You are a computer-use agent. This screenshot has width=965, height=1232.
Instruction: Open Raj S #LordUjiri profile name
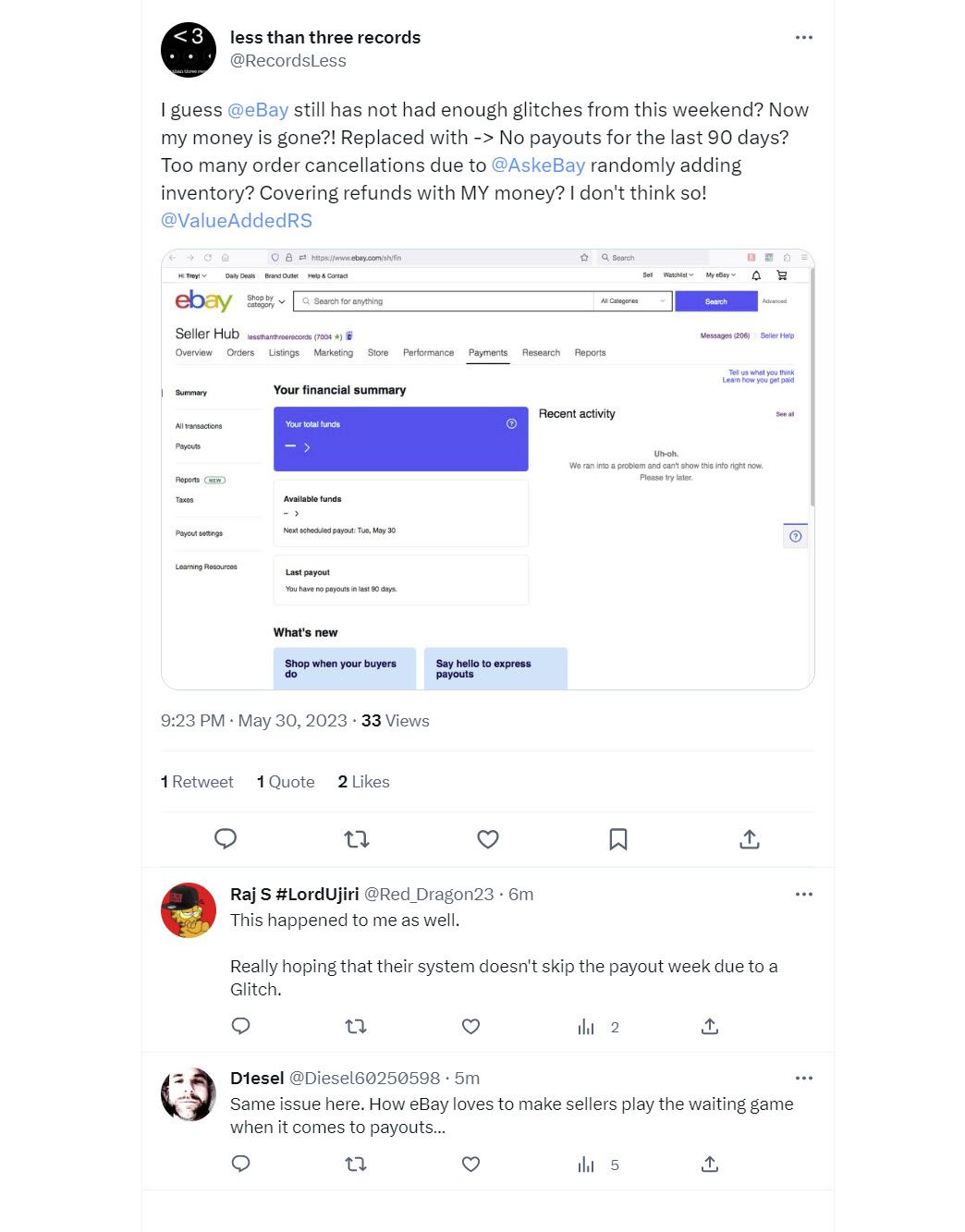[x=294, y=895]
